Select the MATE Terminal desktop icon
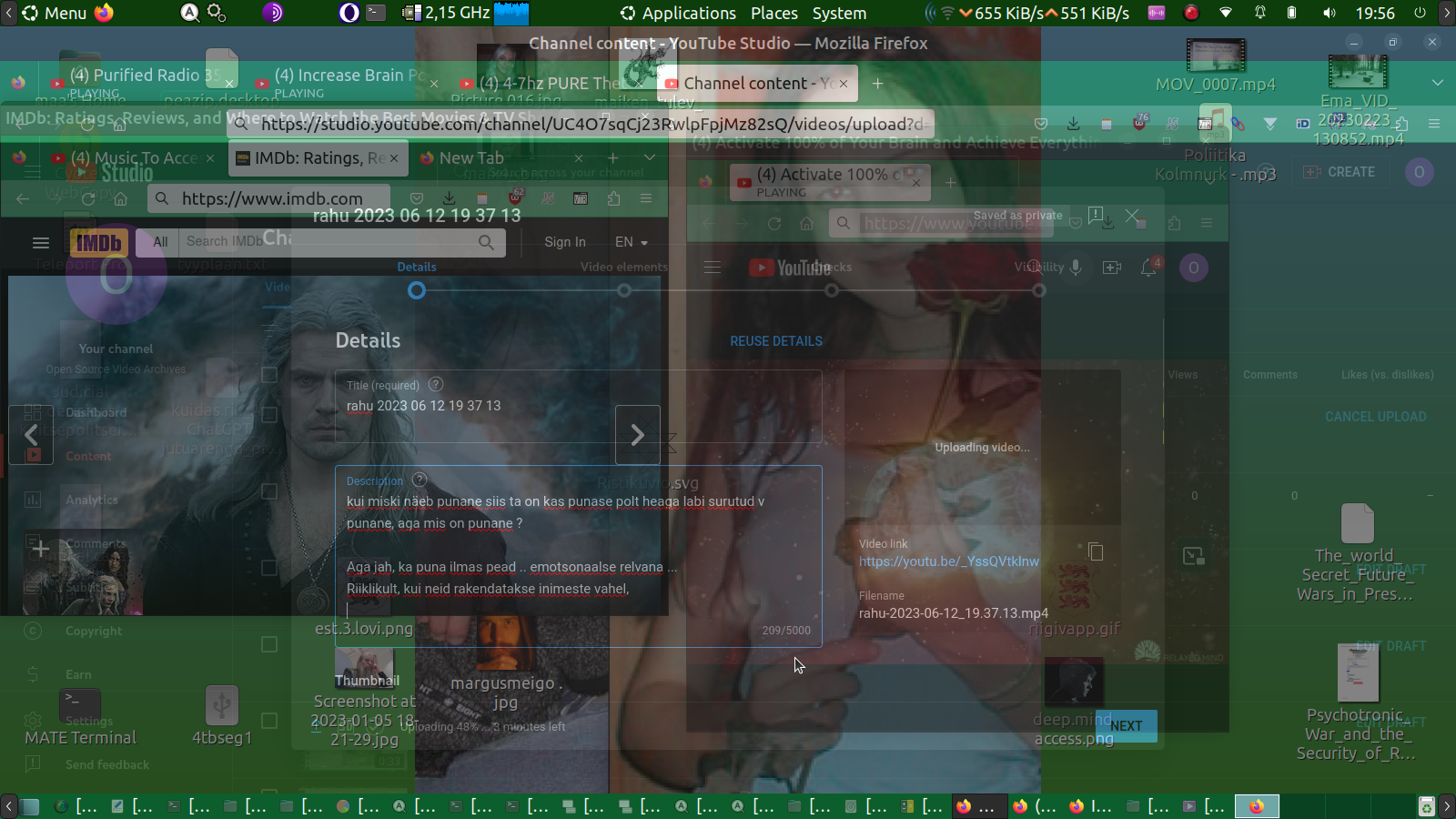This screenshot has height=819, width=1456. (x=80, y=717)
